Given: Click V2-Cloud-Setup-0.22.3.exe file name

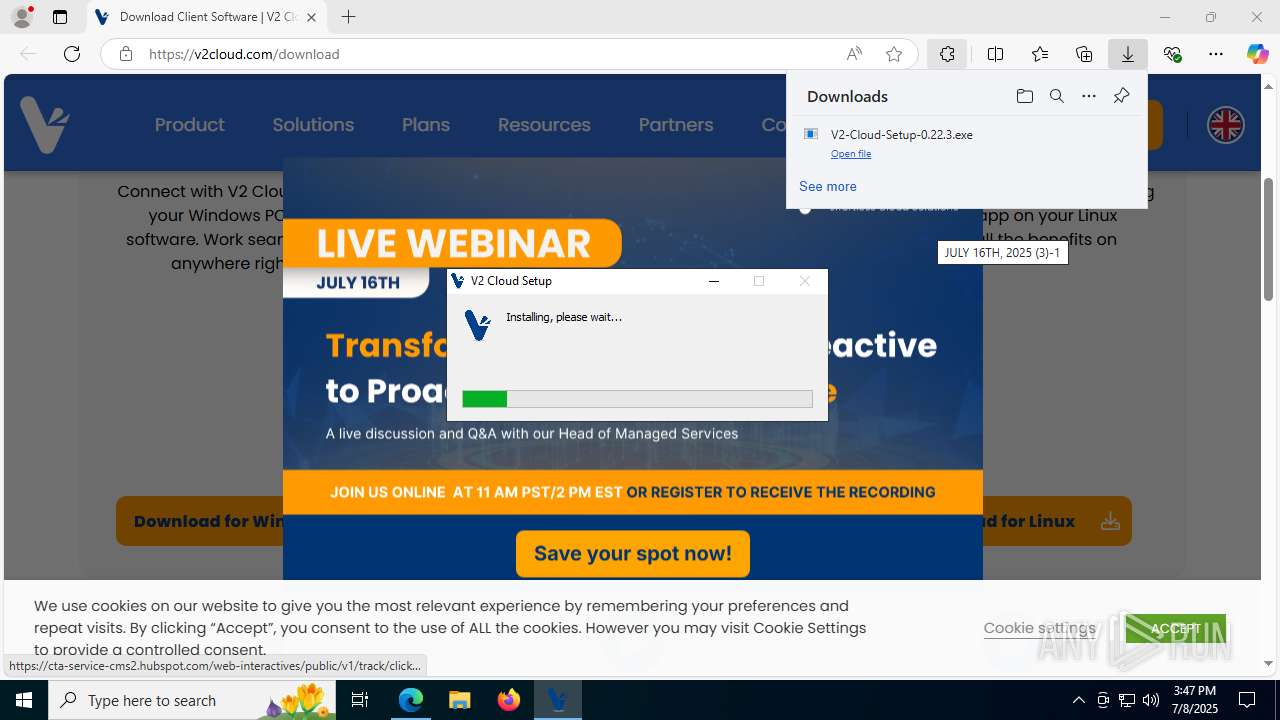Looking at the screenshot, I should pyautogui.click(x=902, y=134).
